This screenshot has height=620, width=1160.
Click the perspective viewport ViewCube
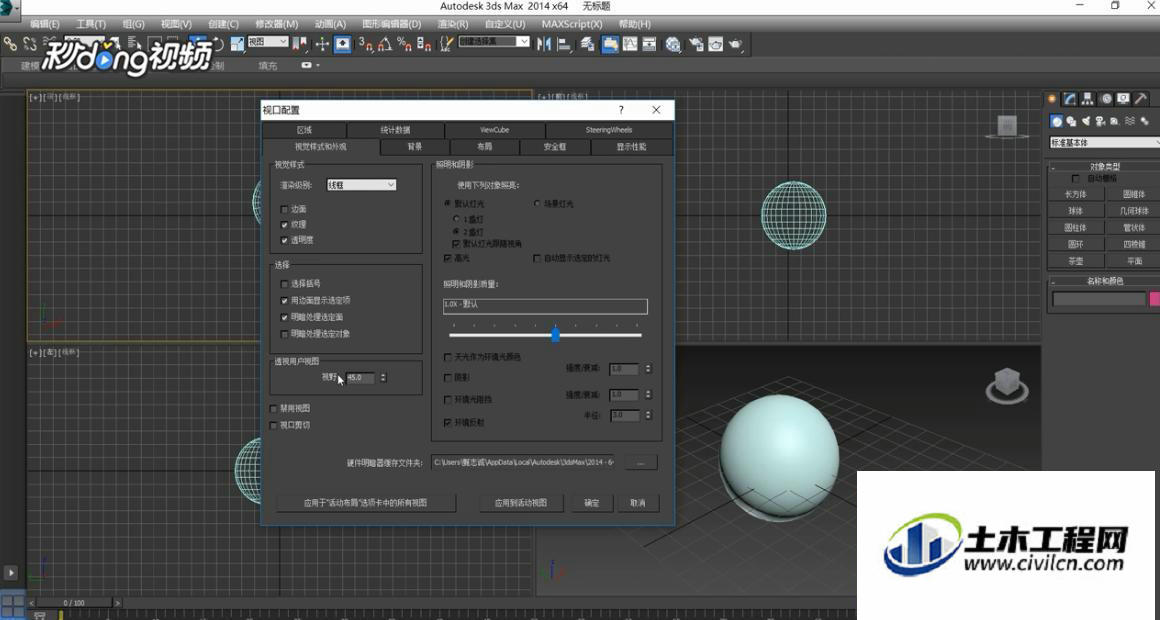point(1007,385)
